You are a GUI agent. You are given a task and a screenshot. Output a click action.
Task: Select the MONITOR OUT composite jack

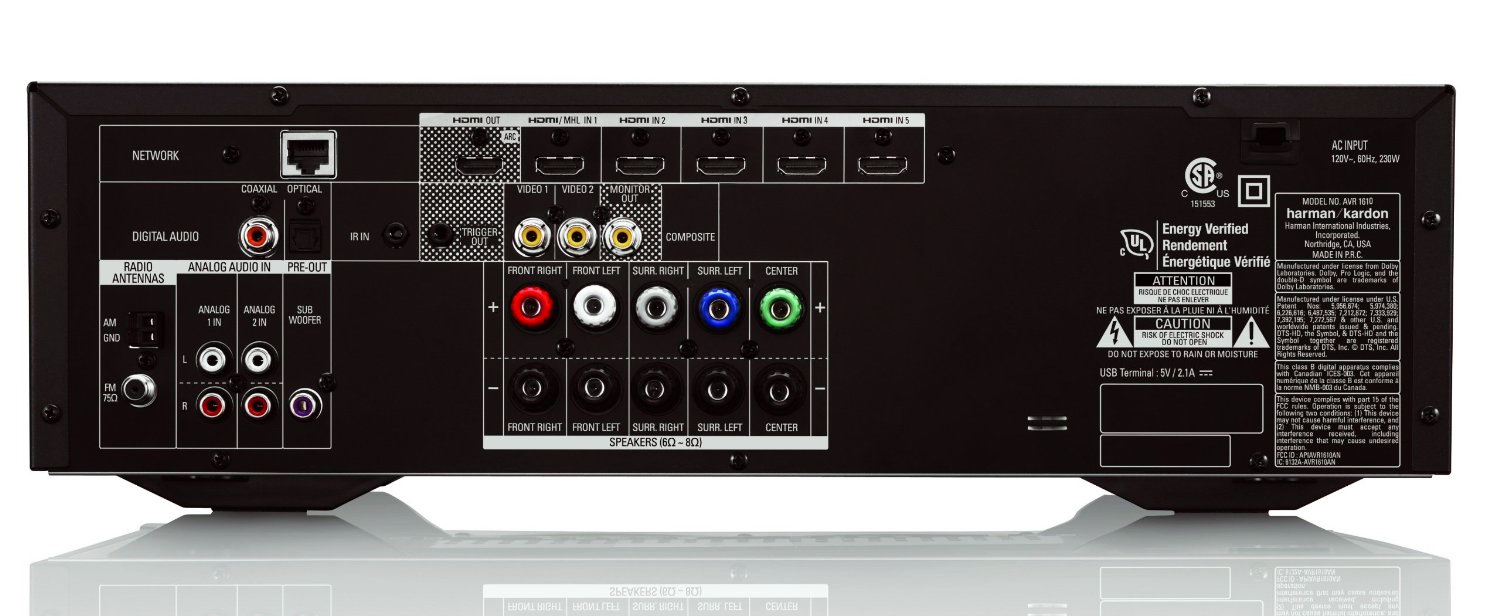(x=621, y=234)
